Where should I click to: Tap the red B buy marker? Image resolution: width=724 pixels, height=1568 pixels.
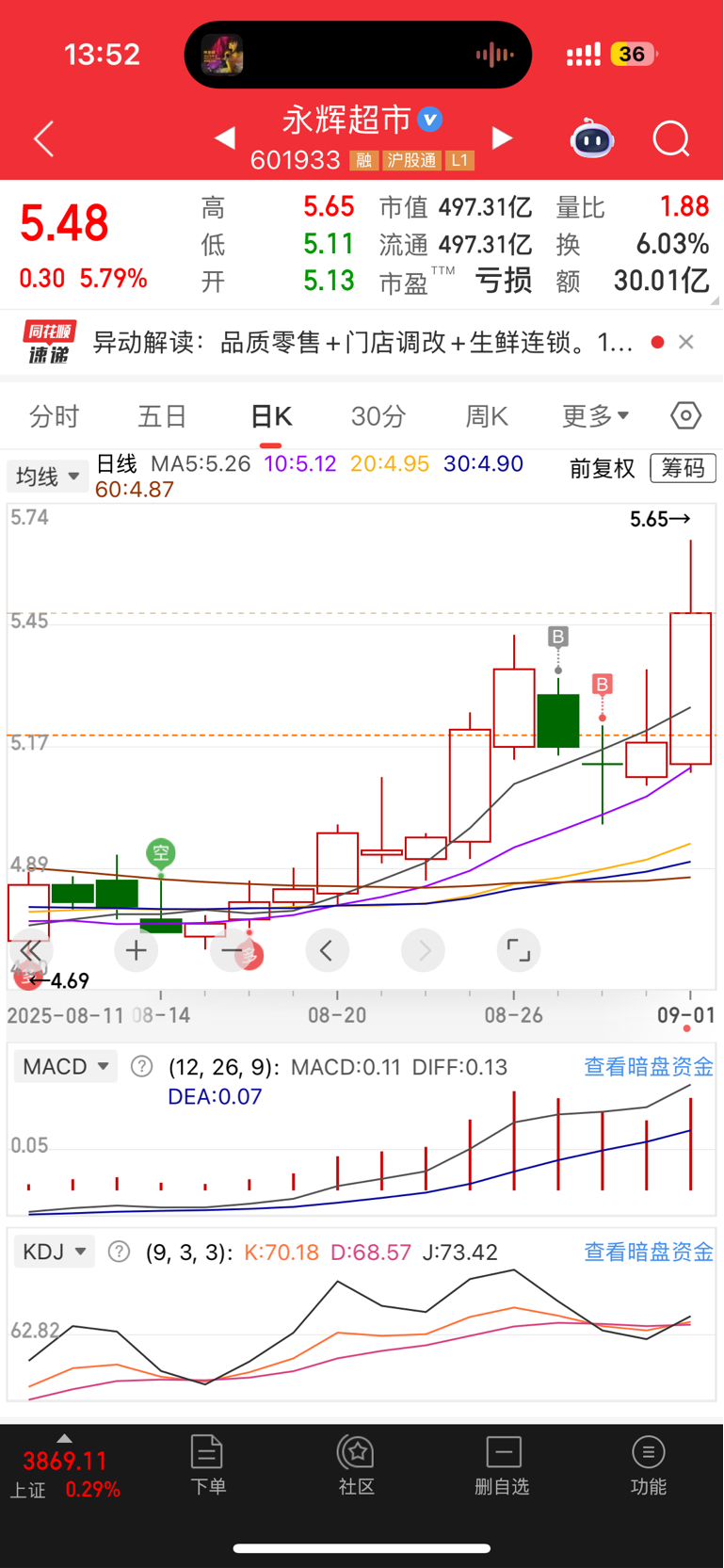pos(603,685)
